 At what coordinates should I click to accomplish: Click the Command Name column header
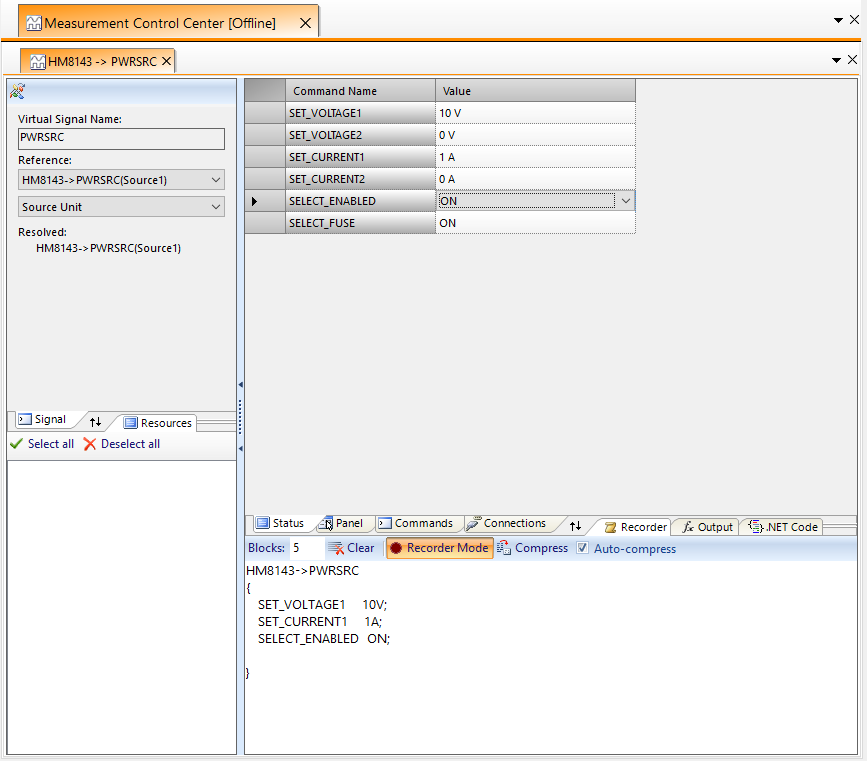click(x=361, y=91)
